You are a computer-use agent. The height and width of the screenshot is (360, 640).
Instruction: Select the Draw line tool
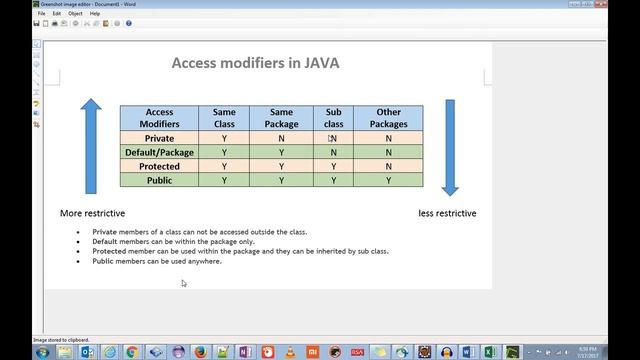37,74
